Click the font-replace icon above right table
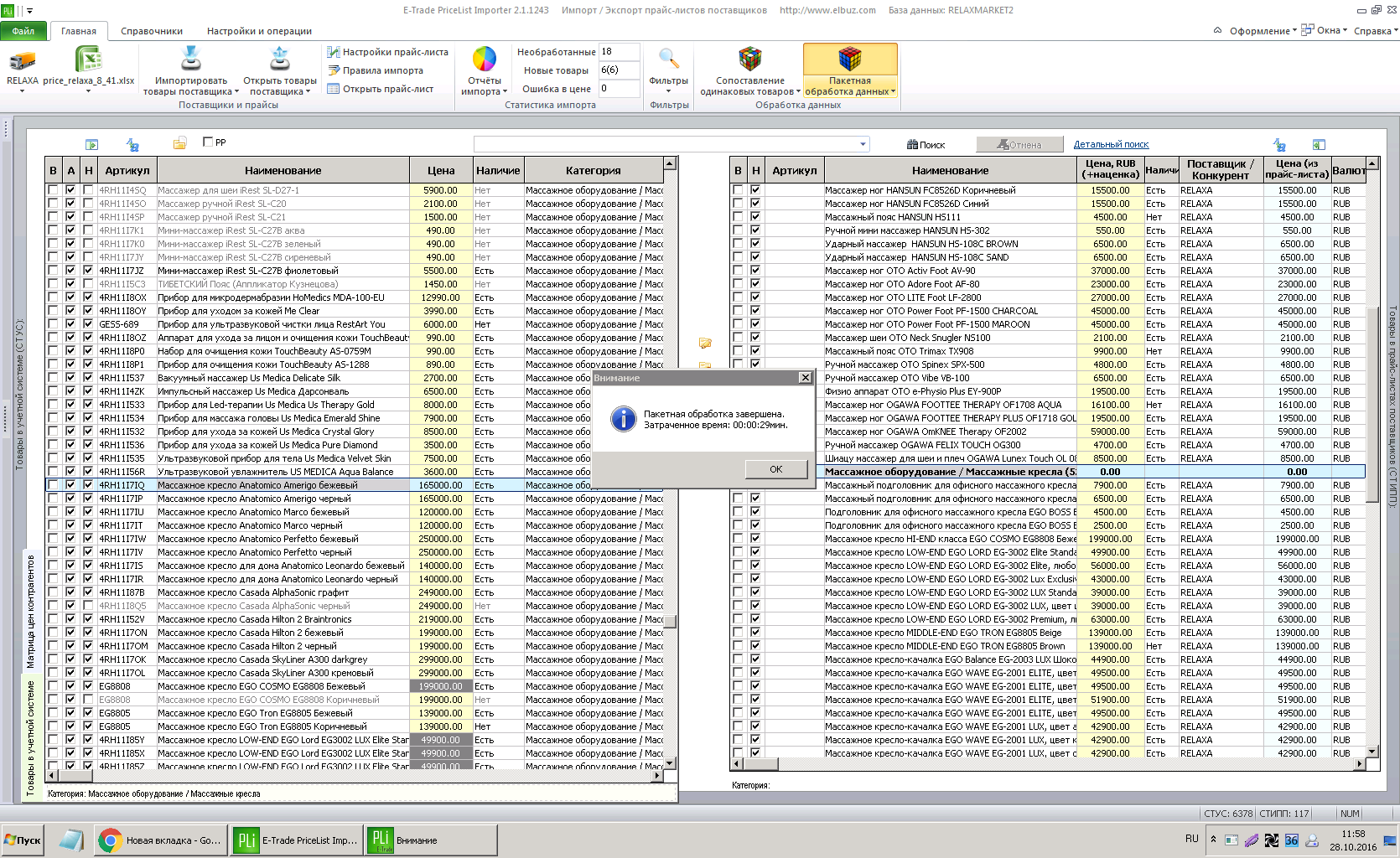This screenshot has height=858, width=1400. coord(1279,145)
